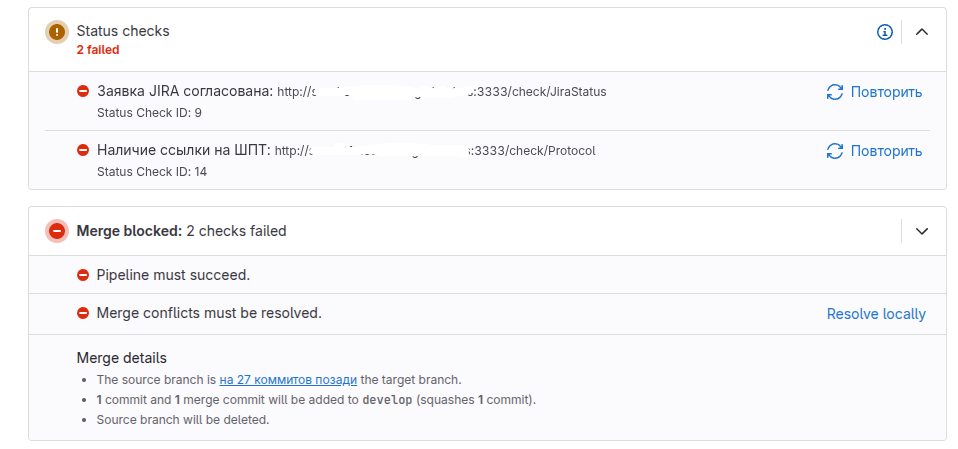Click retry icon for Protocol check

pyautogui.click(x=835, y=151)
